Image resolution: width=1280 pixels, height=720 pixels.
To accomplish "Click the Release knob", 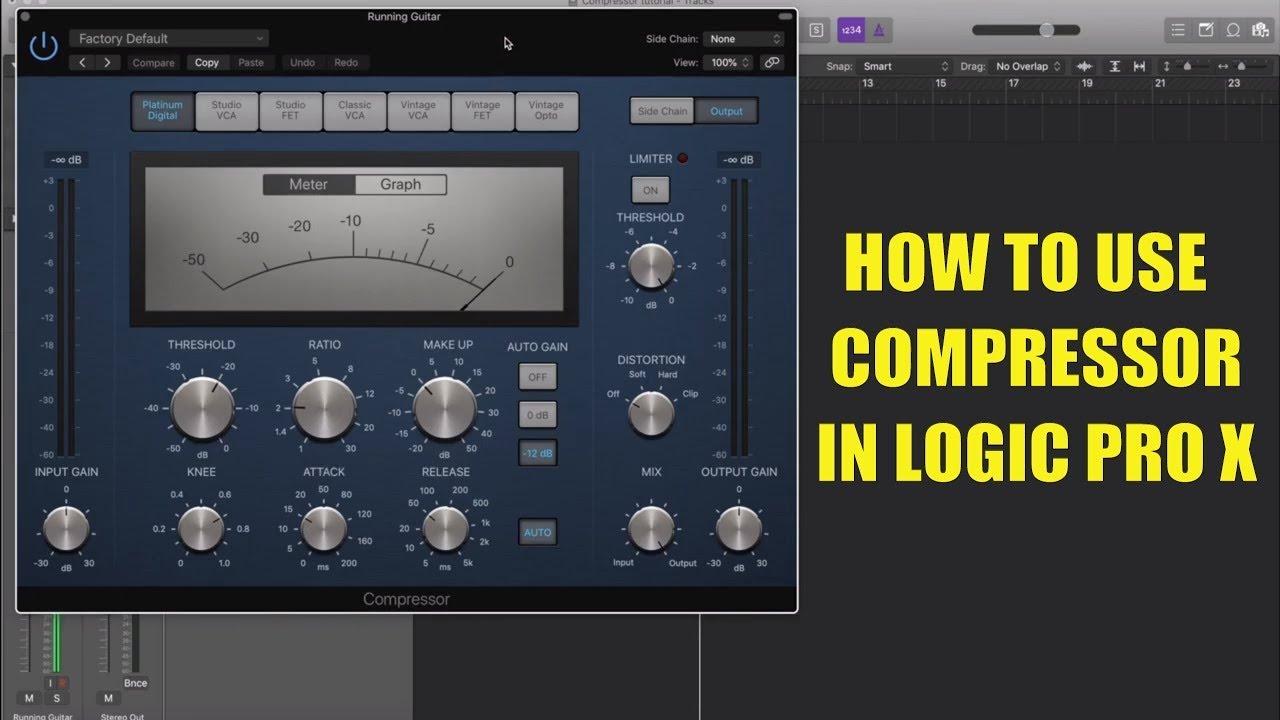I will [446, 528].
